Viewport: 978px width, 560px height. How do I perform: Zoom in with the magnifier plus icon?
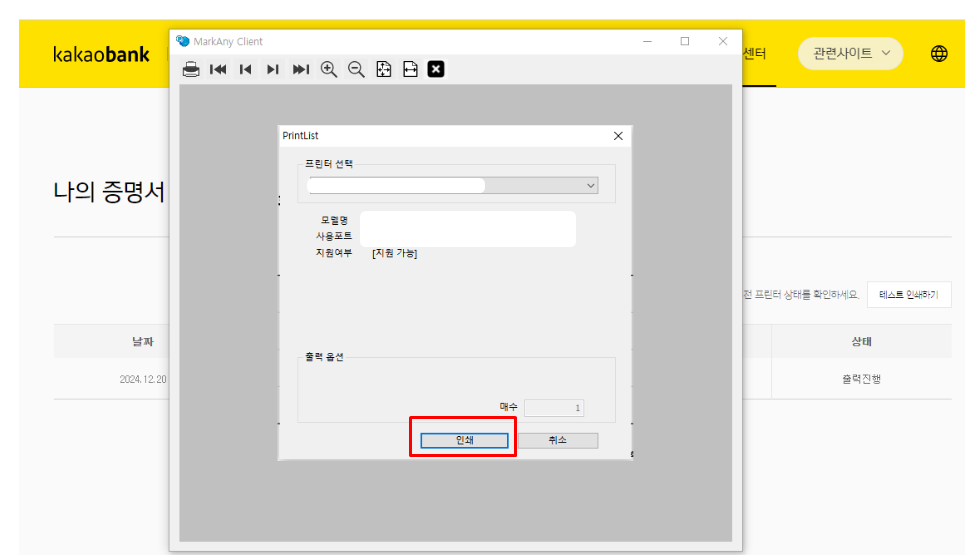click(x=329, y=69)
